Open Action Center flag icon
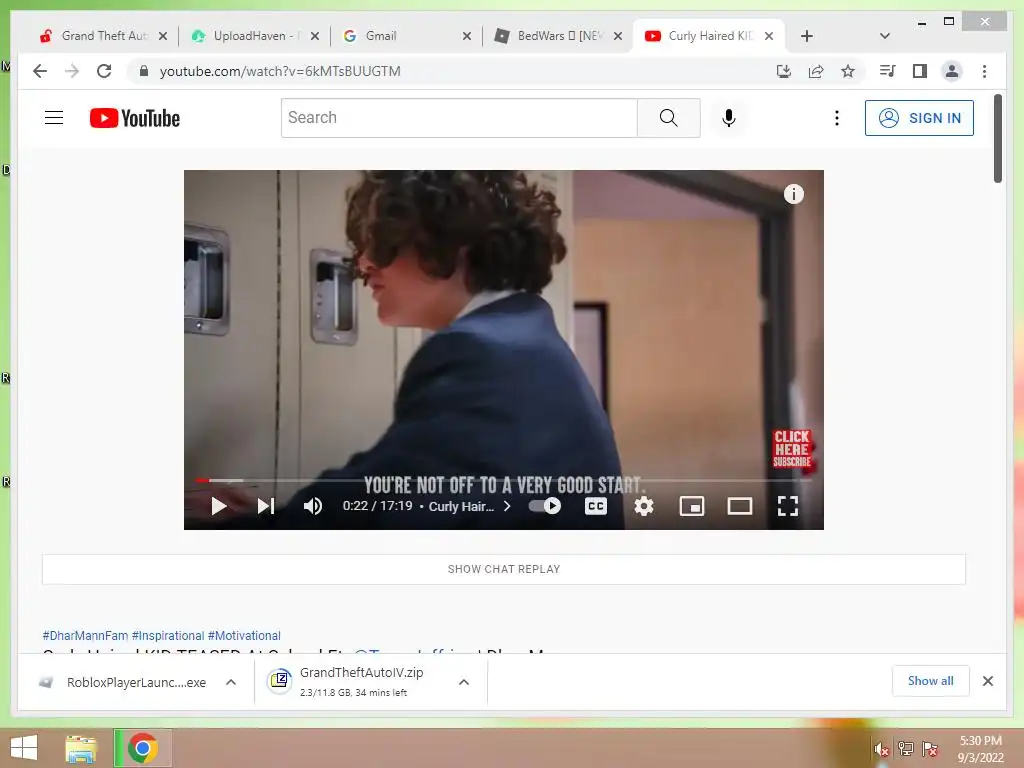This screenshot has height=768, width=1024. 930,749
